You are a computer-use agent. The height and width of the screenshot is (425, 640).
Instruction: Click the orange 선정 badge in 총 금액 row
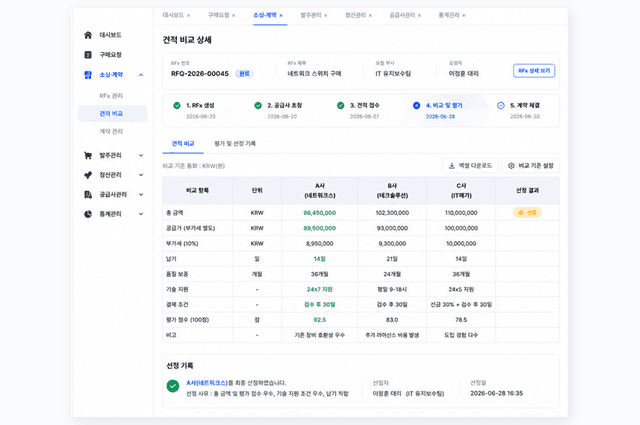[527, 213]
